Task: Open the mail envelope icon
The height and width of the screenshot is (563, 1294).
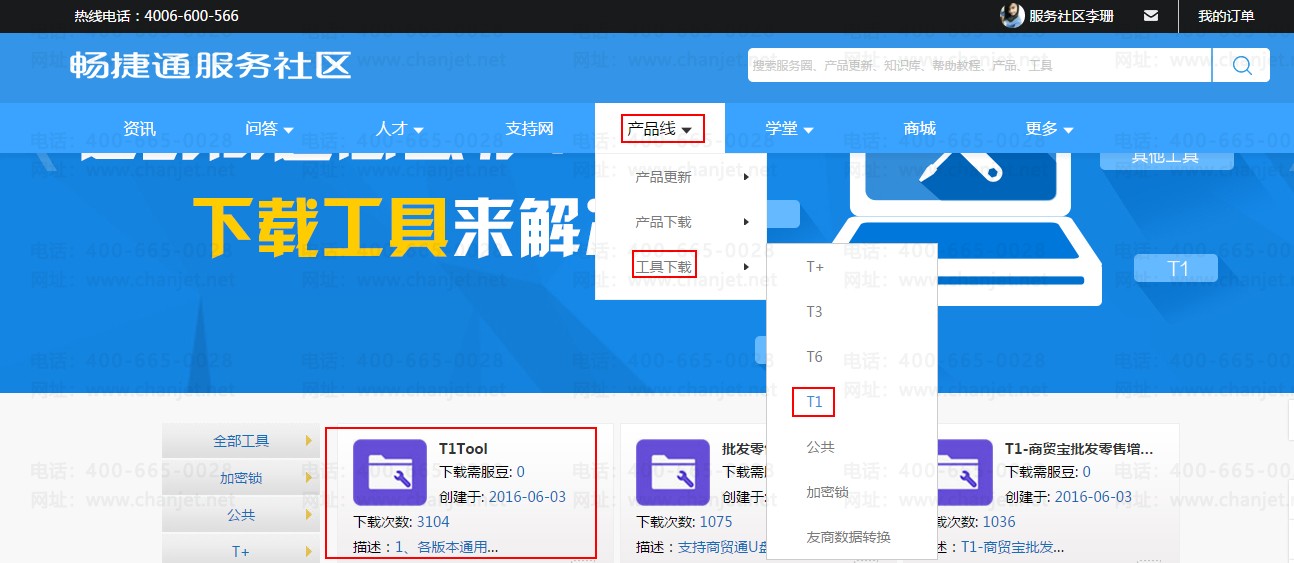Action: coord(1151,16)
